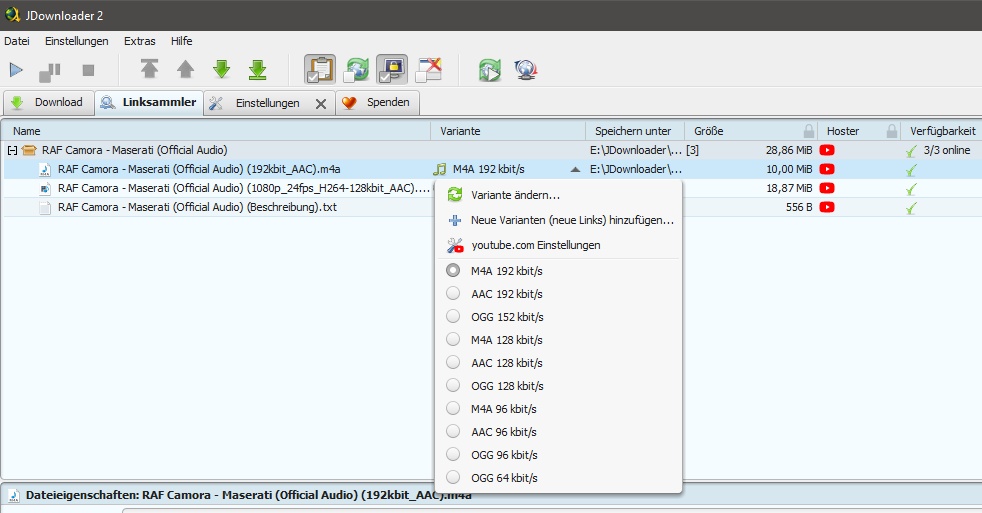Choose Neue Varianten (neue Links) hinzufügen...
Image resolution: width=982 pixels, height=513 pixels.
(x=557, y=220)
